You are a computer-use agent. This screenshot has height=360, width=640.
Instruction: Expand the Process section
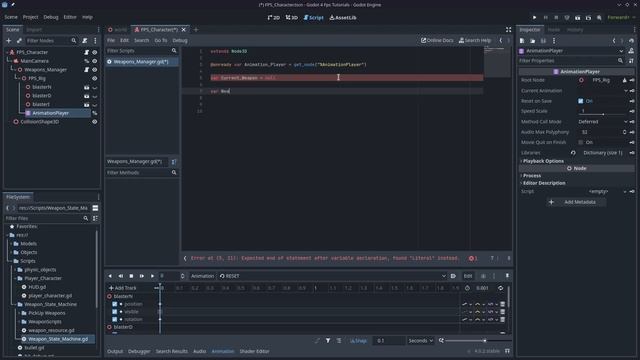pos(531,176)
